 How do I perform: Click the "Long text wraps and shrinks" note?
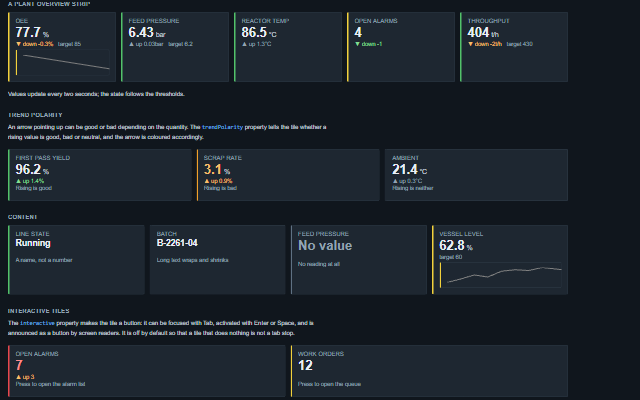pyautogui.click(x=193, y=260)
